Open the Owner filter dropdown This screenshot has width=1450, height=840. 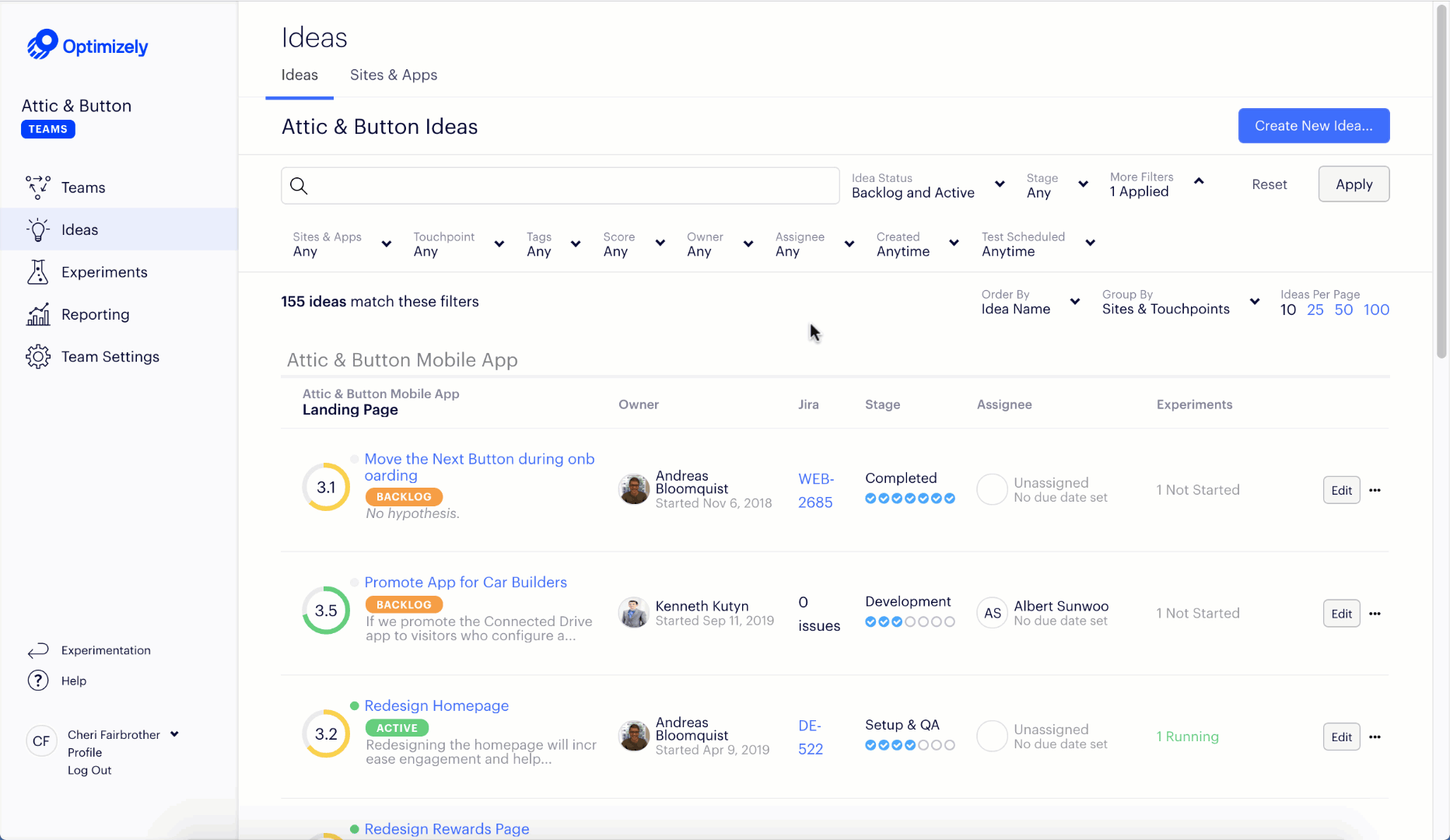pyautogui.click(x=720, y=244)
